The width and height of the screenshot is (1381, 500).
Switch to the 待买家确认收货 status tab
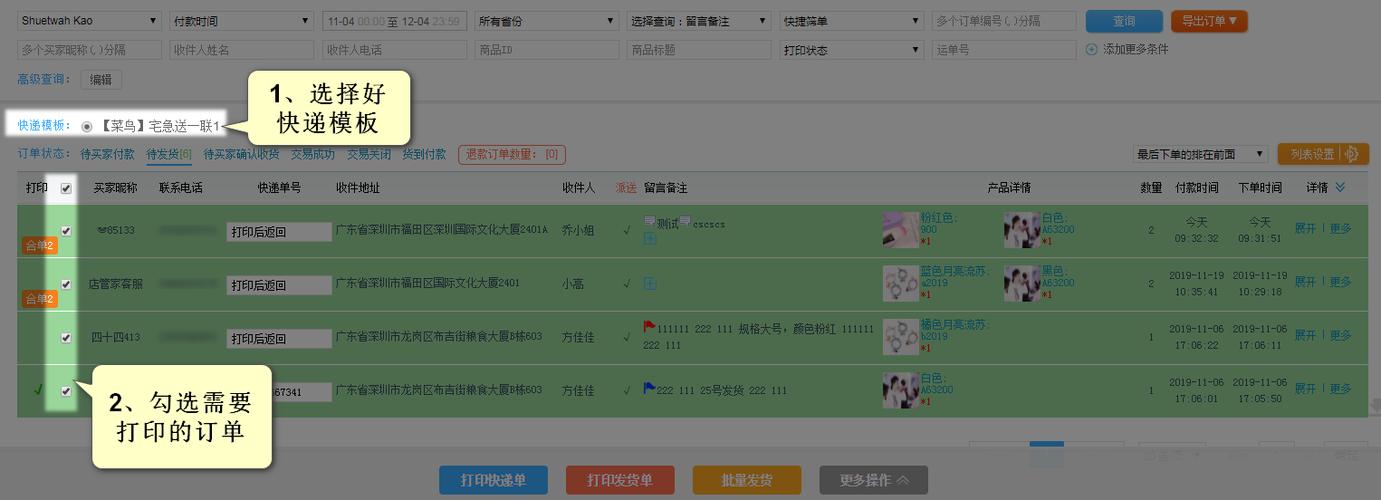pyautogui.click(x=241, y=154)
